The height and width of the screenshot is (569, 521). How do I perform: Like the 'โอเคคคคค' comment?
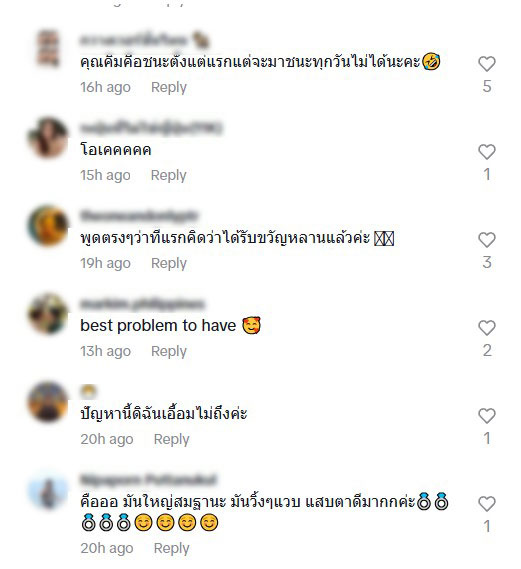(487, 152)
